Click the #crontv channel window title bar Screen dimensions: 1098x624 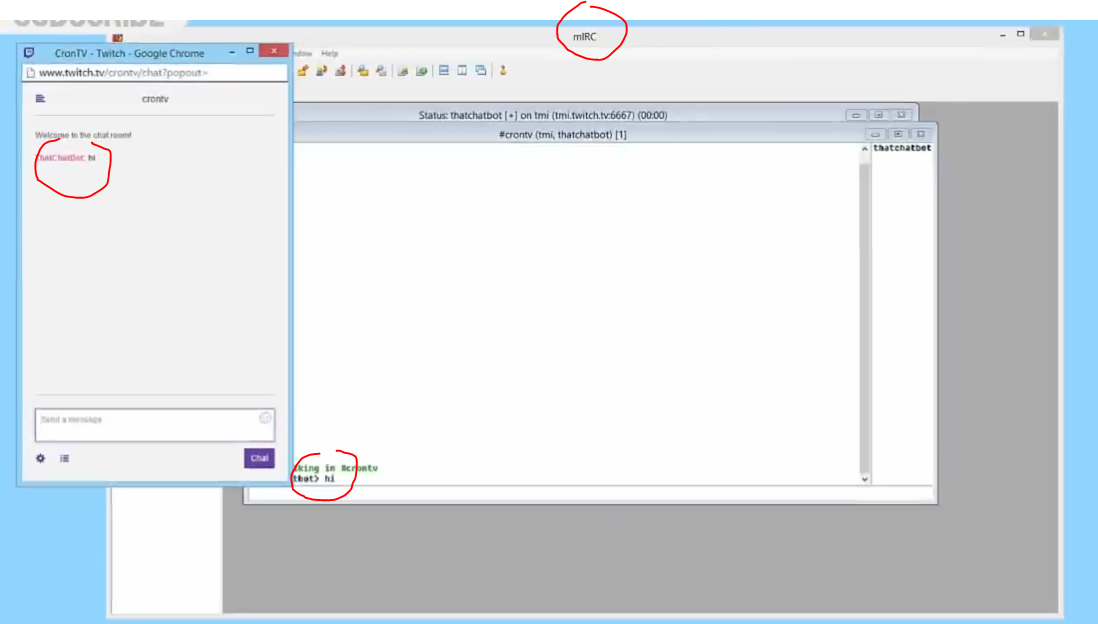pyautogui.click(x=562, y=134)
